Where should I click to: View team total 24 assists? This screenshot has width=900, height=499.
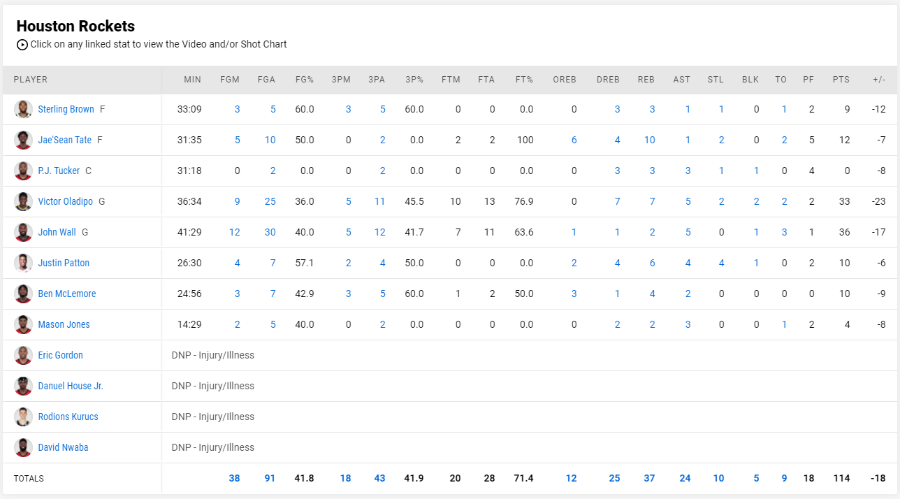[685, 478]
